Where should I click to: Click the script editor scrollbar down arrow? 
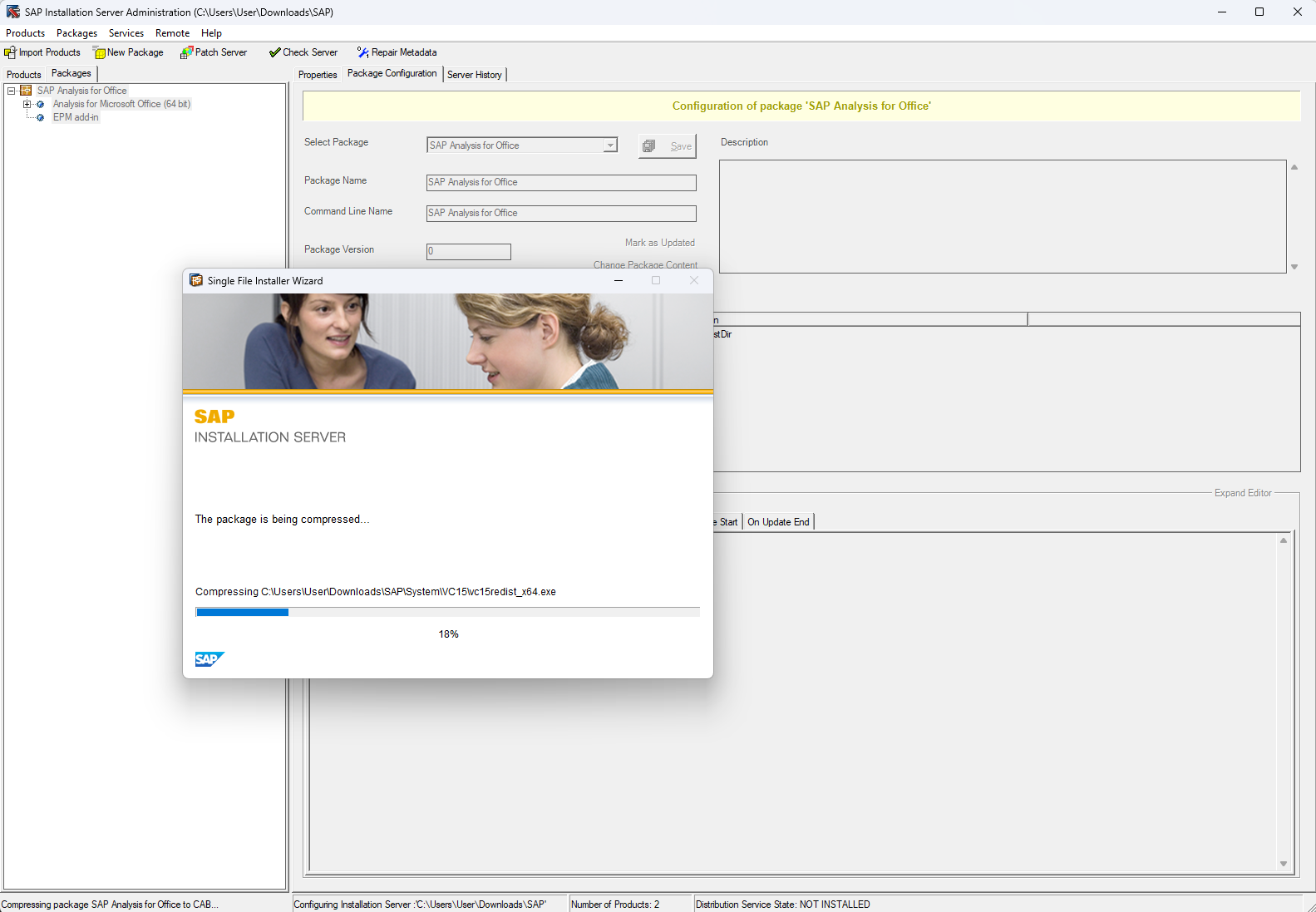pyautogui.click(x=1284, y=864)
